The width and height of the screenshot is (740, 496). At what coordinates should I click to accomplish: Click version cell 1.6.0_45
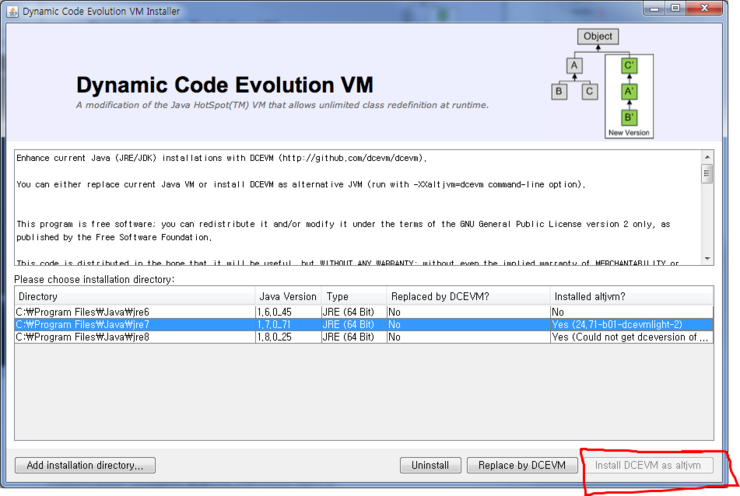click(288, 312)
